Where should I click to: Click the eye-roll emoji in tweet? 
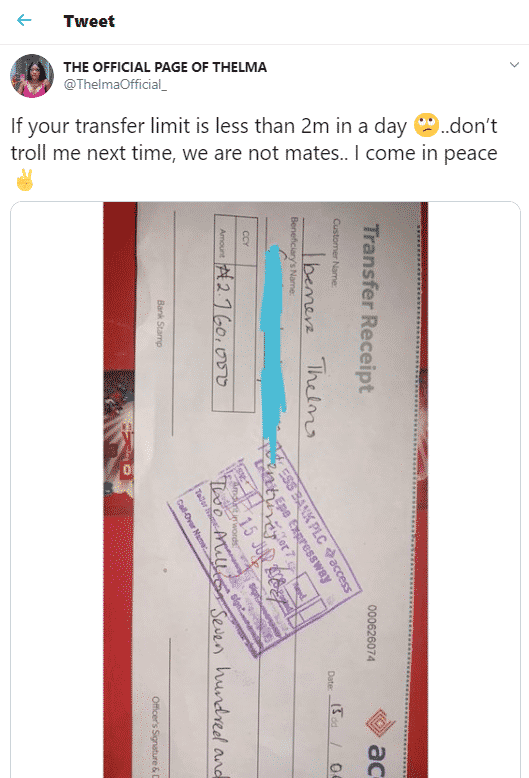(x=426, y=126)
